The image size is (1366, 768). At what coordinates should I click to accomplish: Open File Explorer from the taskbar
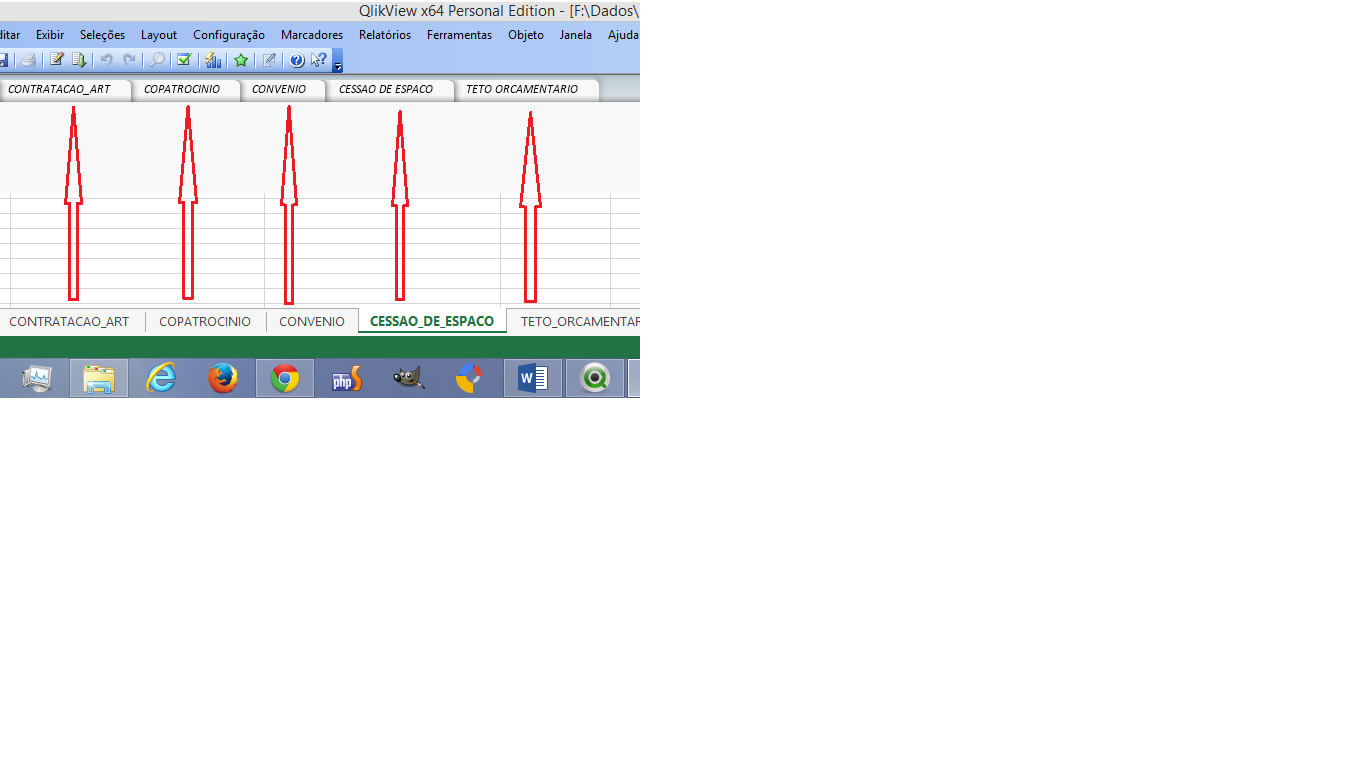(99, 379)
